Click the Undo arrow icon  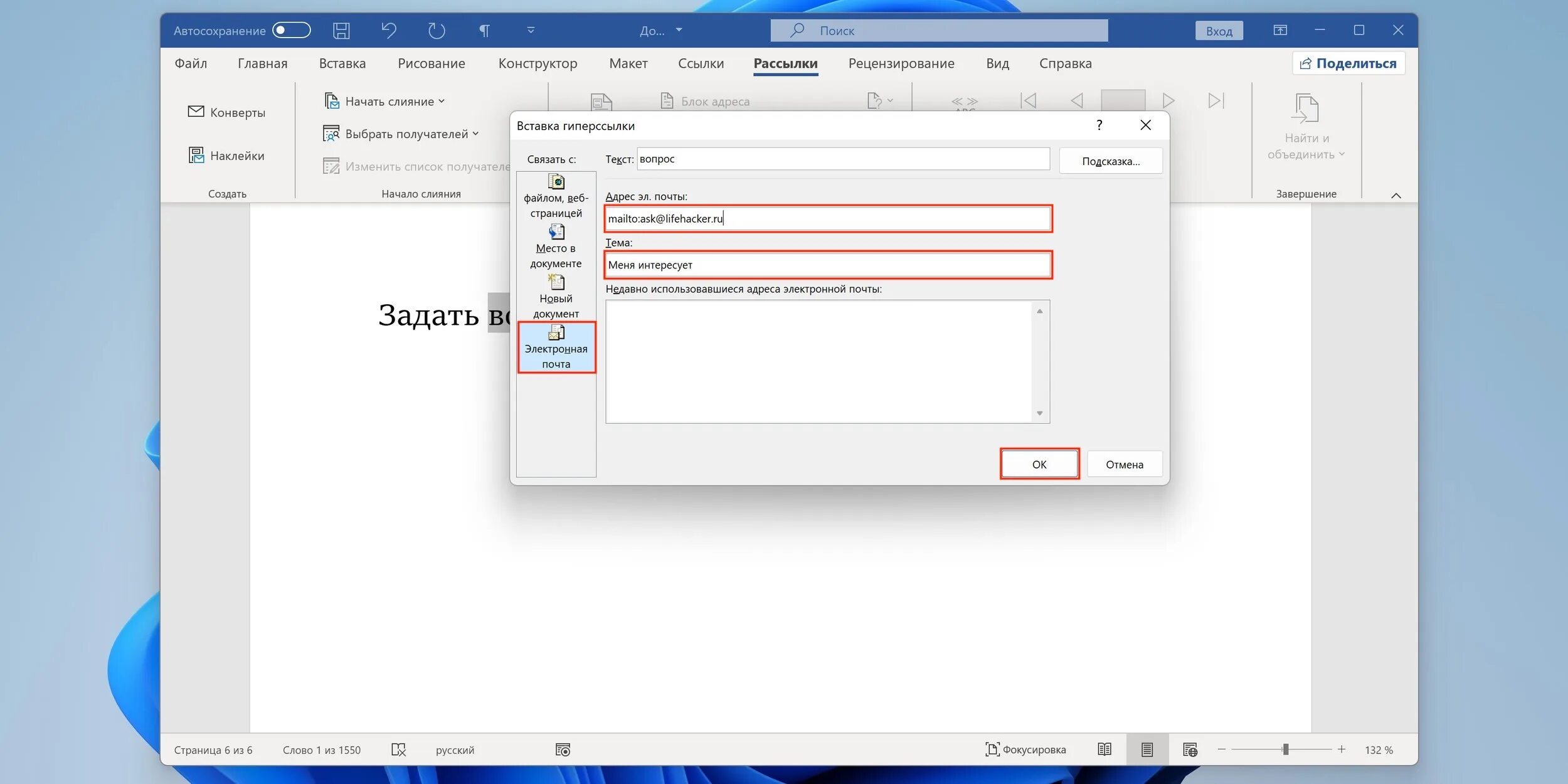click(x=389, y=31)
